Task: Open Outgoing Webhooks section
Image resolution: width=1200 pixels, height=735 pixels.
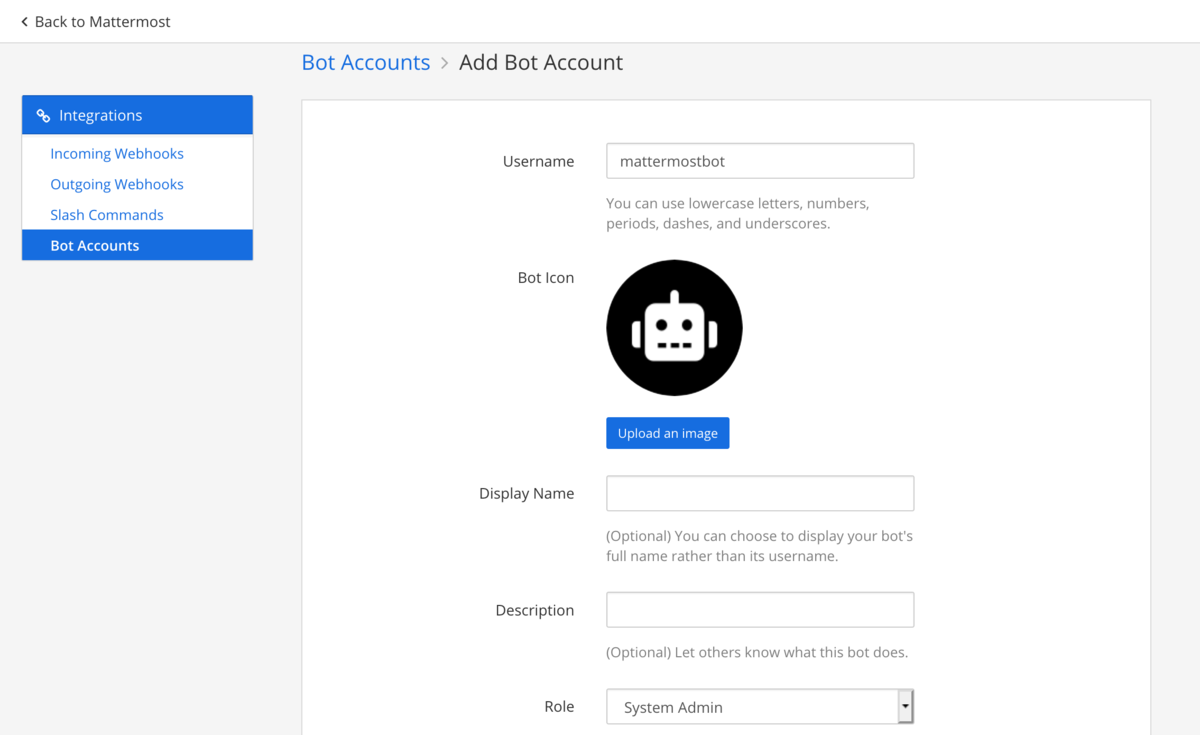Action: click(x=117, y=184)
